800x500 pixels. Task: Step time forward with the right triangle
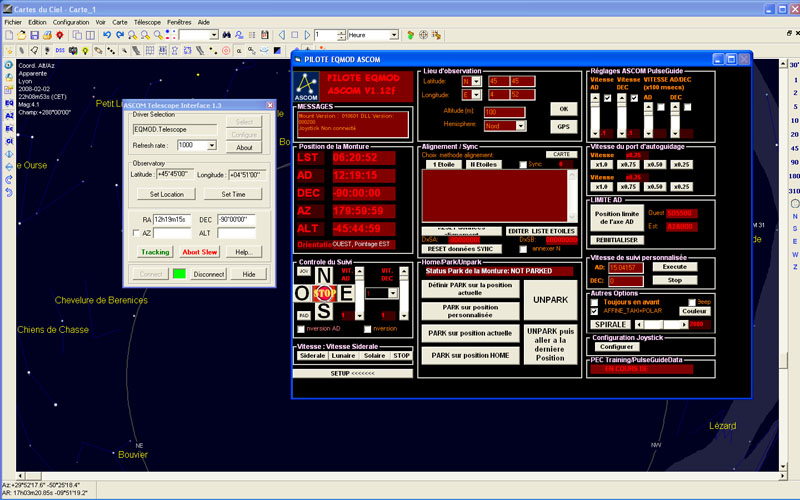coord(307,35)
